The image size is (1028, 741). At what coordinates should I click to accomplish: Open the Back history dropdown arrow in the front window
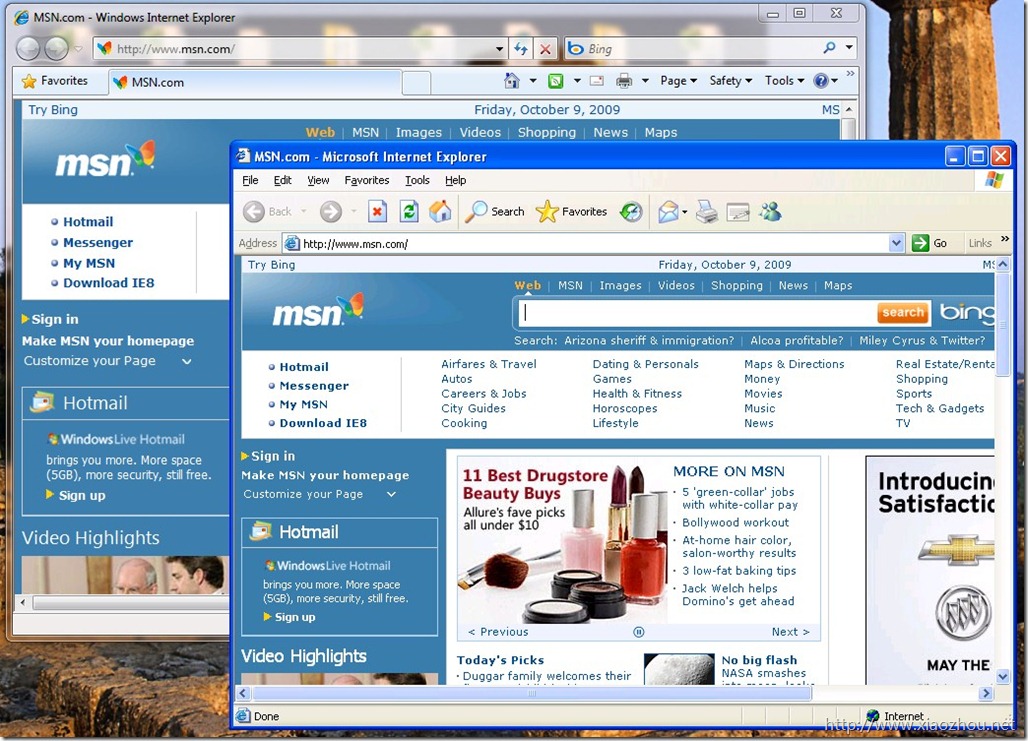click(304, 212)
